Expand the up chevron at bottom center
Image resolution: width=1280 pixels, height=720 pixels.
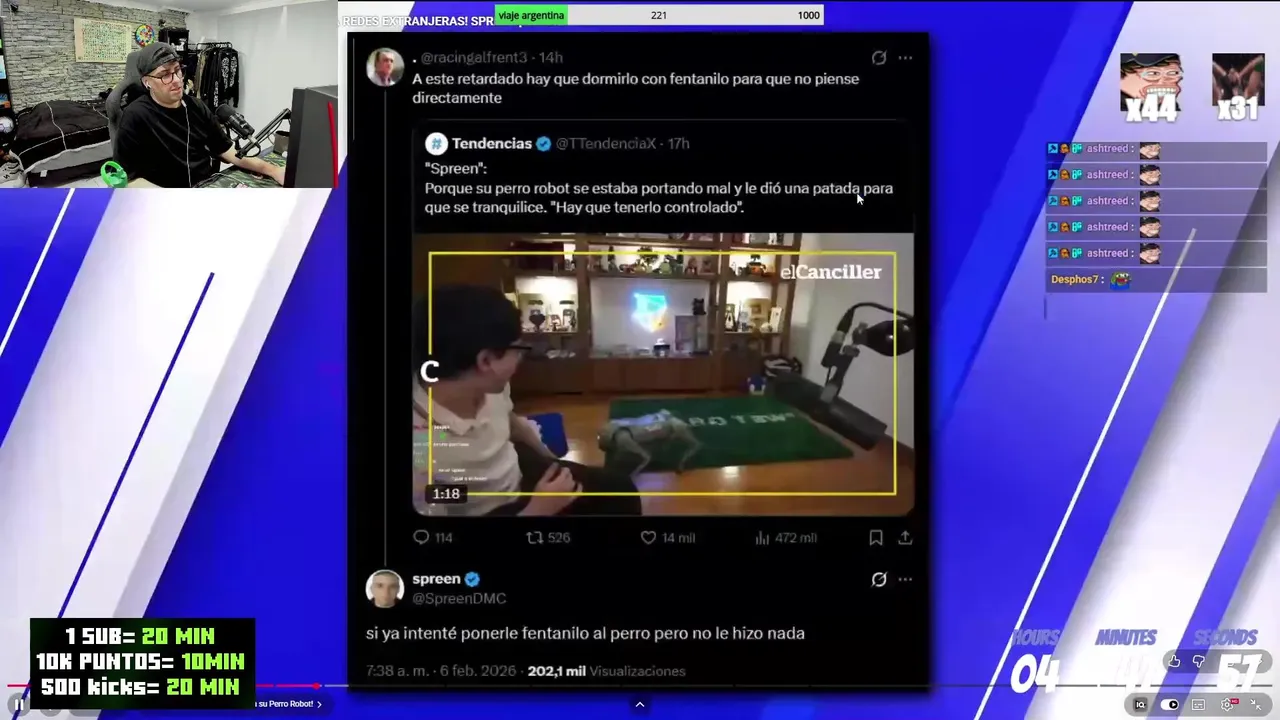coord(640,704)
